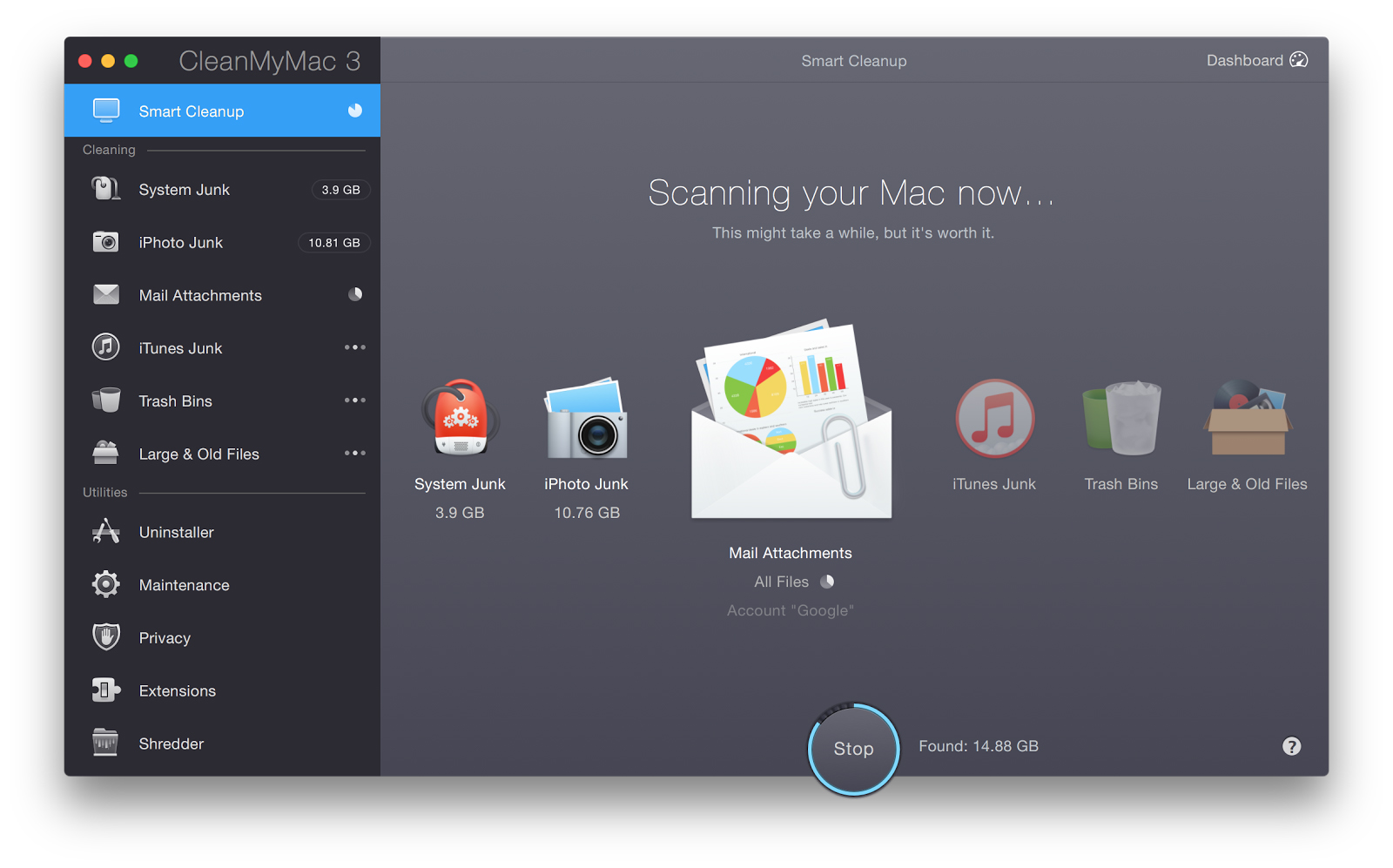Click the Extensions puzzle piece icon
This screenshot has width=1393, height=868.
pos(106,690)
